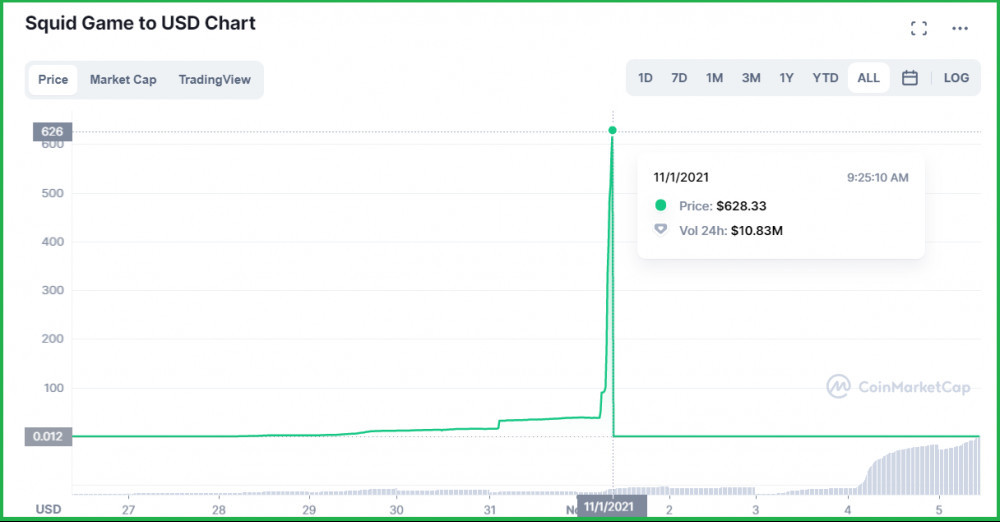Screen dimensions: 1000x522
Task: Select the 7D time range
Action: pos(679,78)
